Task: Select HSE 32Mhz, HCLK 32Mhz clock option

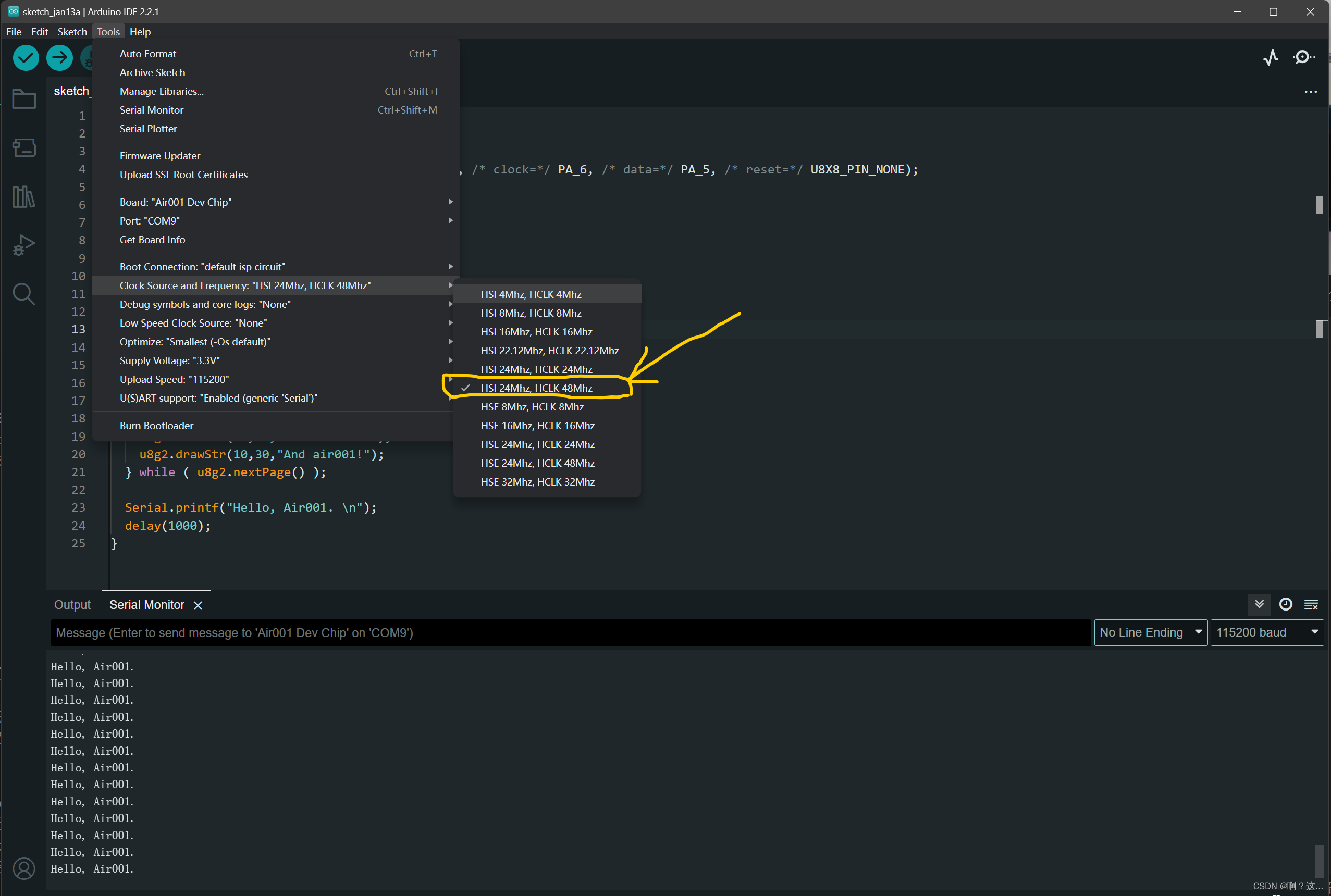Action: (547, 482)
